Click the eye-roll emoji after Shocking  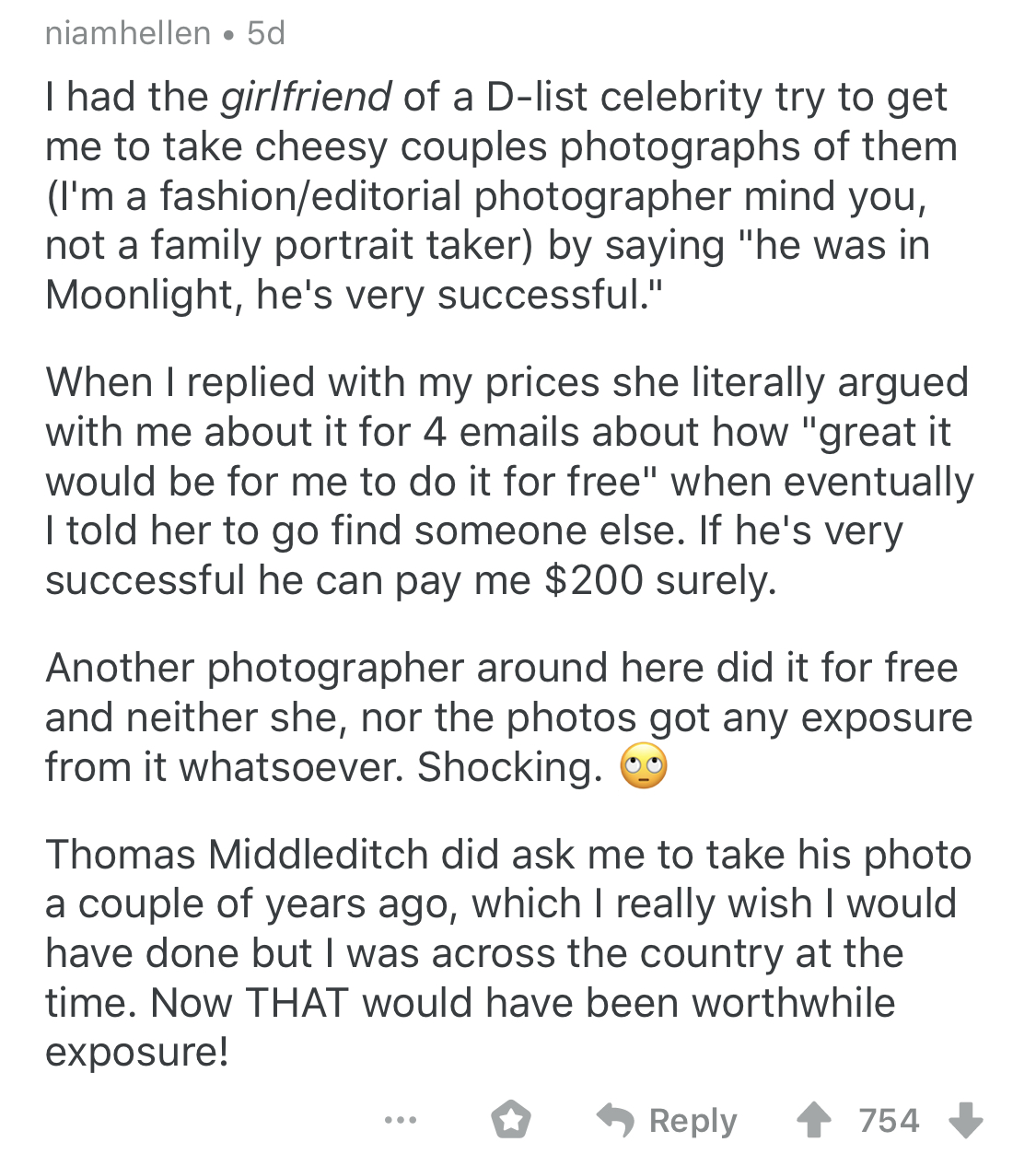(644, 767)
